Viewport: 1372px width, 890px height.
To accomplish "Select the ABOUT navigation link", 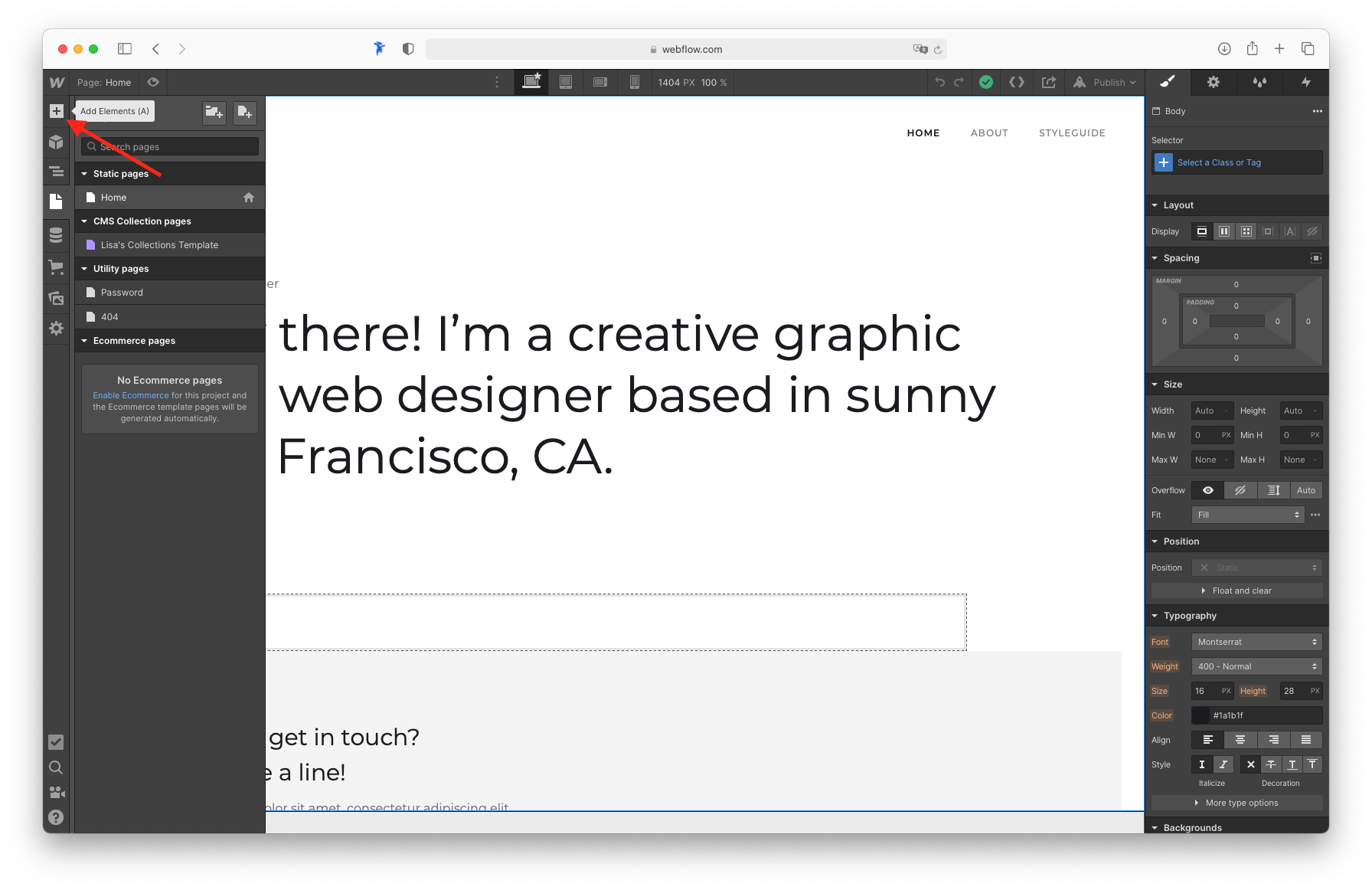I will (989, 133).
